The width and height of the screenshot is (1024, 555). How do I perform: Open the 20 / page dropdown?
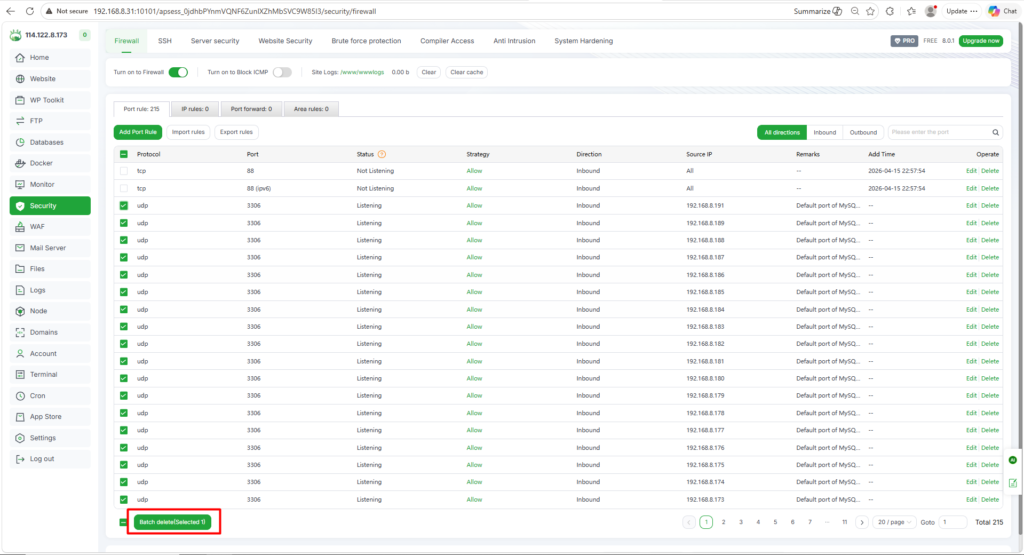(x=891, y=522)
